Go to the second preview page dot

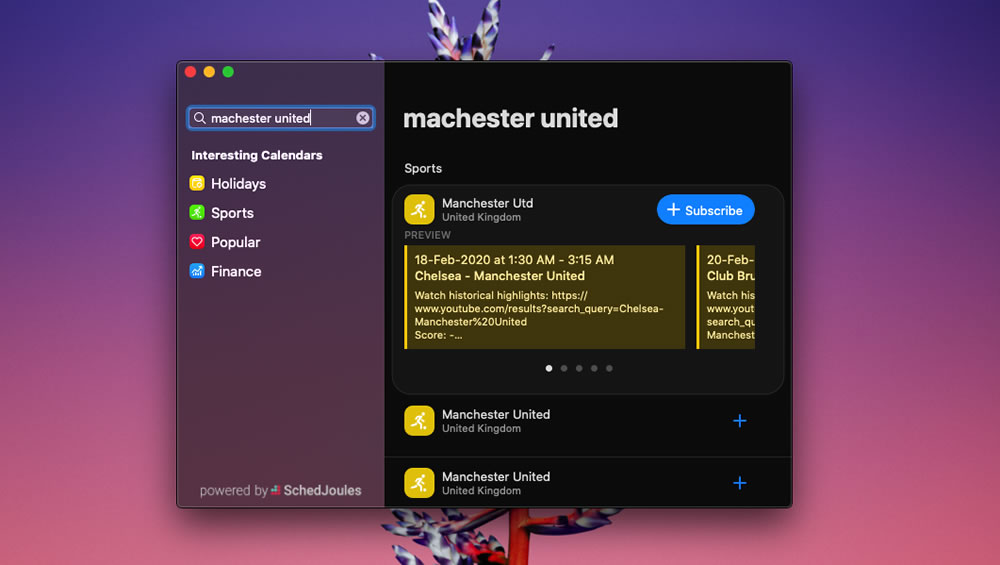[x=564, y=368]
